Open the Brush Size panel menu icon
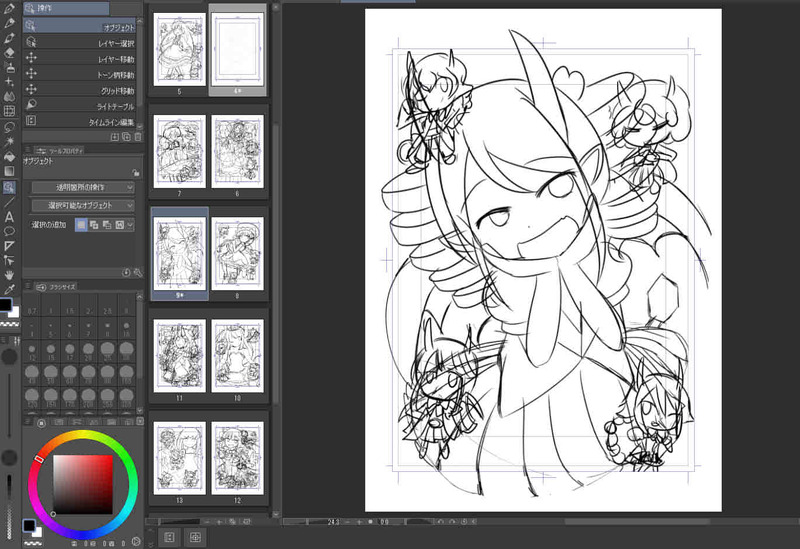This screenshot has width=800, height=549. [x=28, y=287]
